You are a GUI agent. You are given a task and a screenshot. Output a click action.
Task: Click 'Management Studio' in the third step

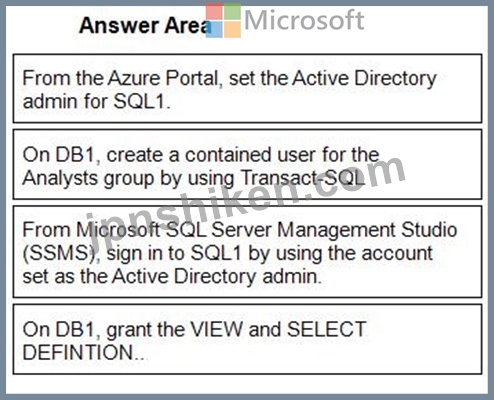(x=367, y=230)
